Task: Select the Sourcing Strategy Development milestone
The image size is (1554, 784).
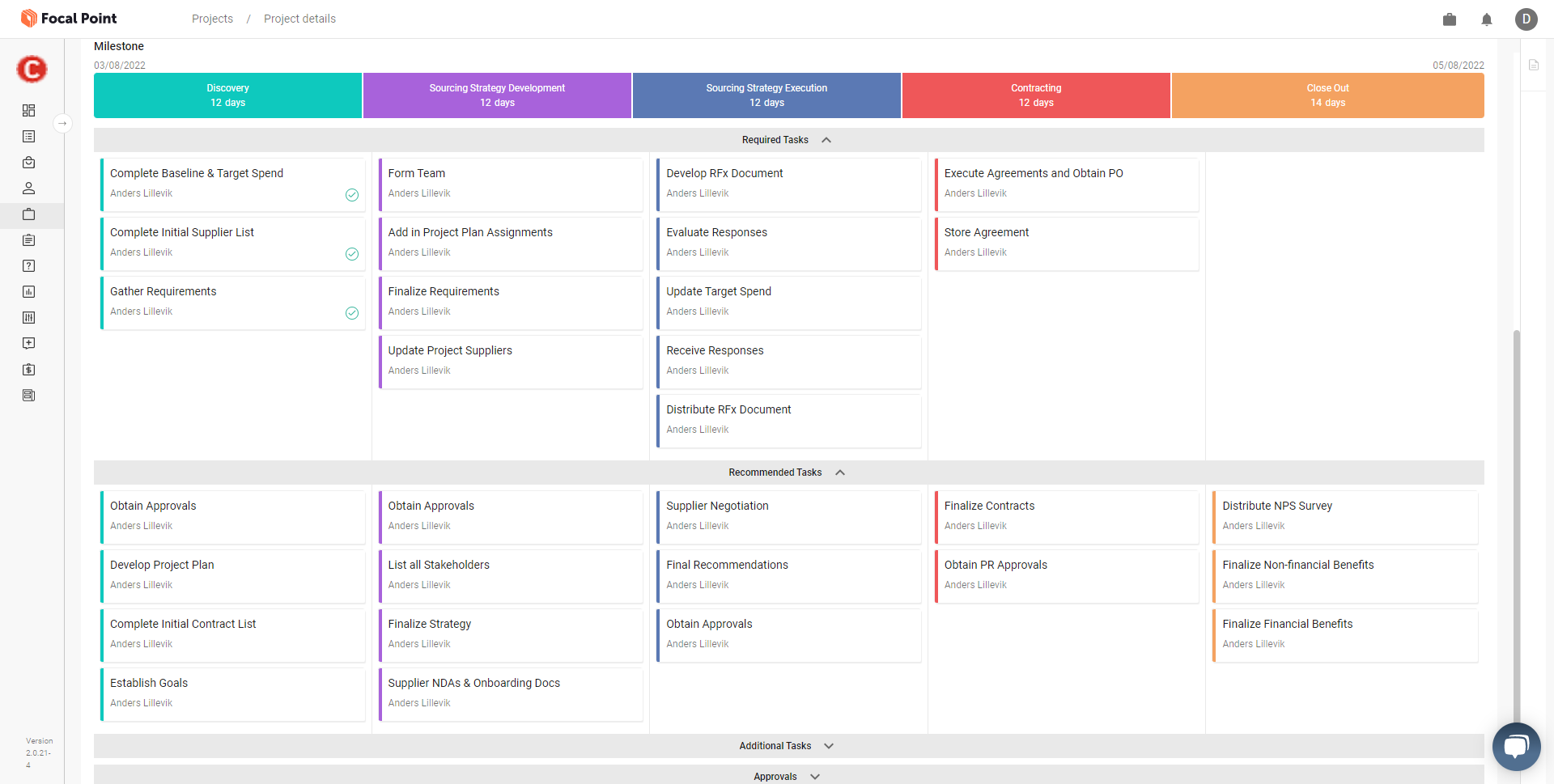Action: click(497, 95)
